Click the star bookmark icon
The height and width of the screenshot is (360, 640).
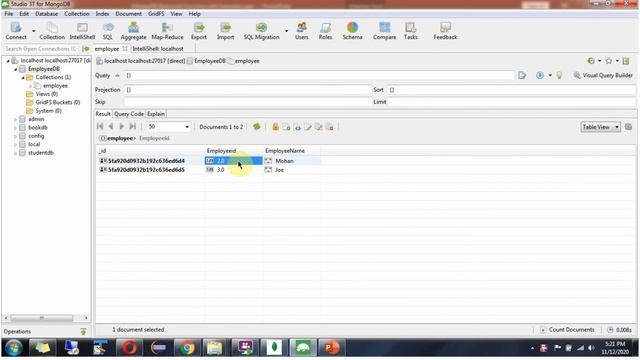click(609, 61)
